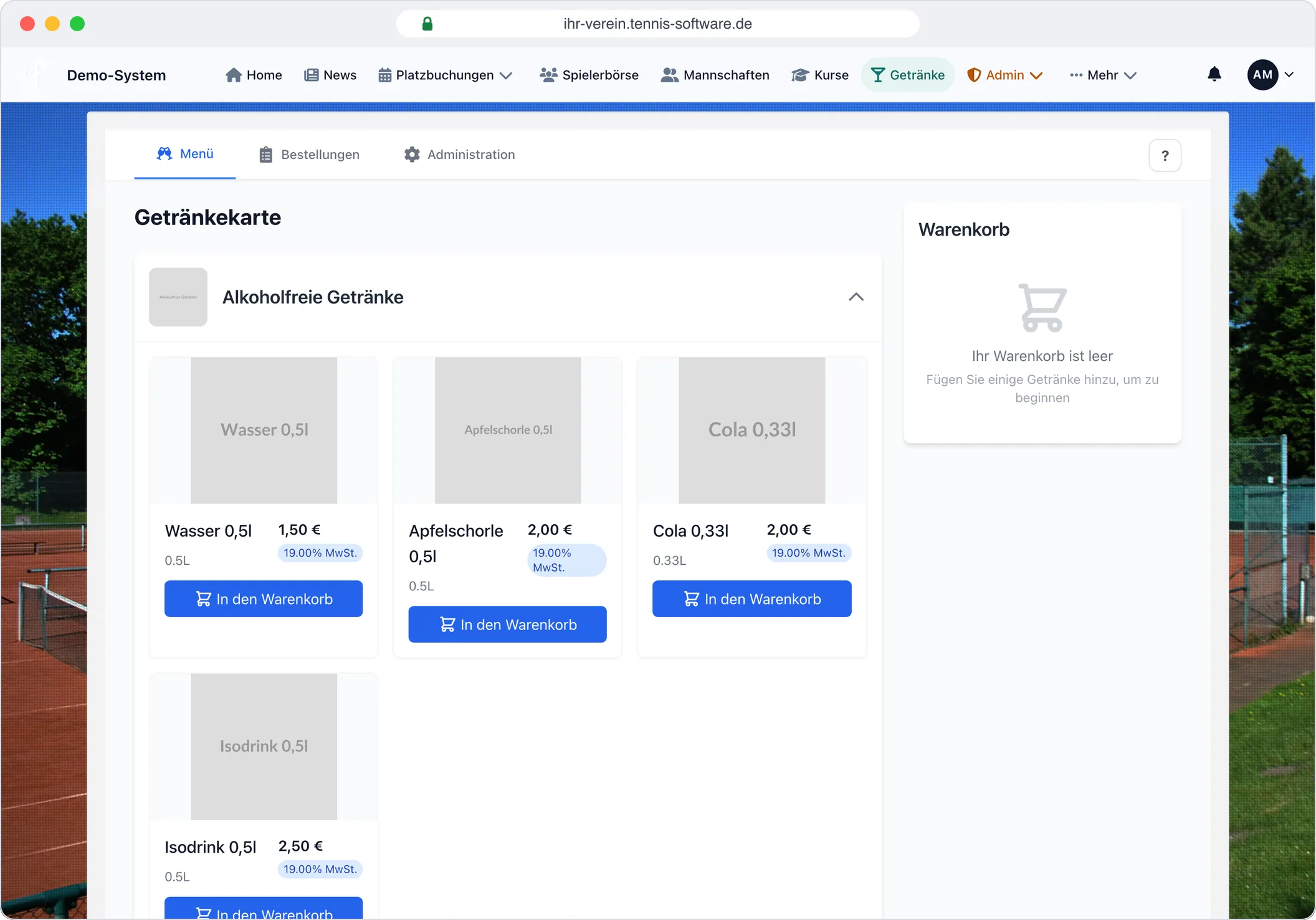
Task: Click the question mark help button
Action: click(x=1165, y=155)
